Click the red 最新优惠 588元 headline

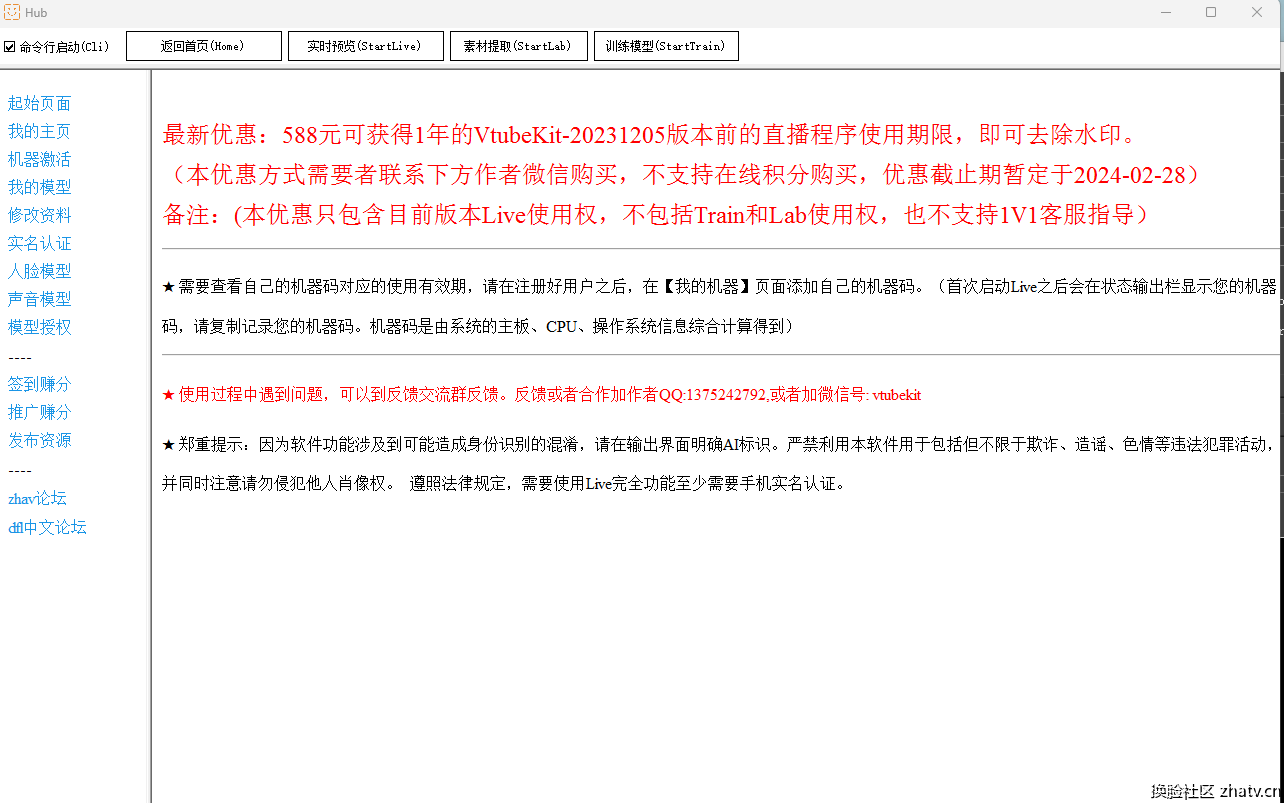click(649, 135)
